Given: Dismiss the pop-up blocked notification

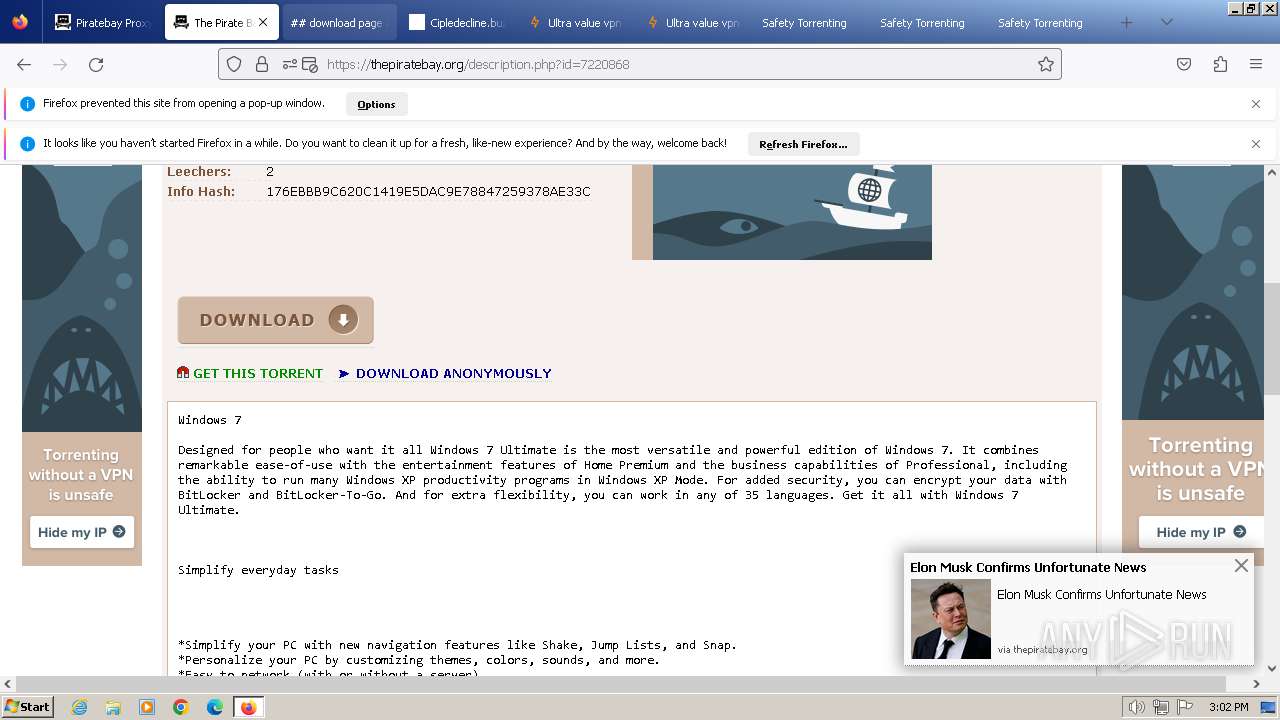Looking at the screenshot, I should tap(1256, 104).
